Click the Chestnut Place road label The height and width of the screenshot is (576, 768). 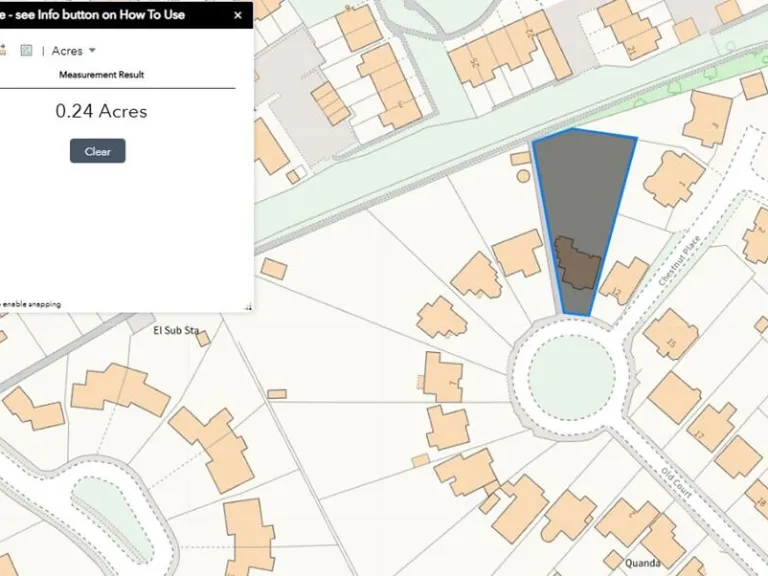pyautogui.click(x=682, y=258)
